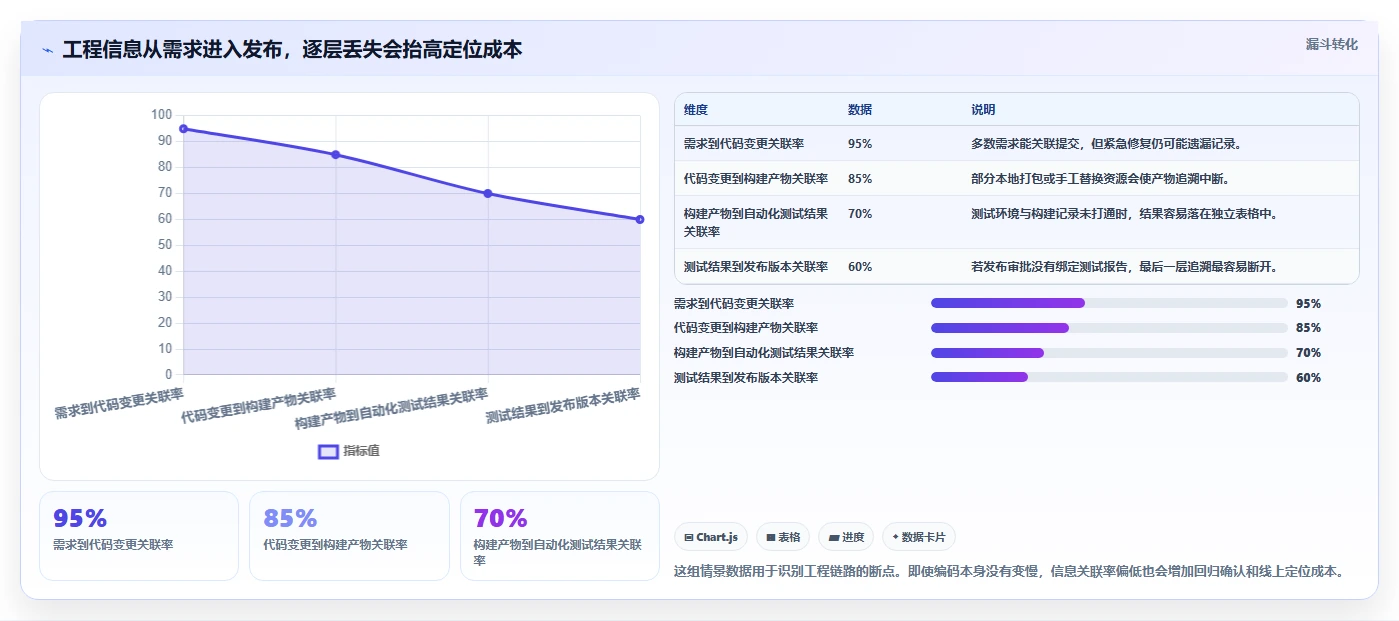
Task: Click the chart point at value 85
Action: click(x=335, y=155)
